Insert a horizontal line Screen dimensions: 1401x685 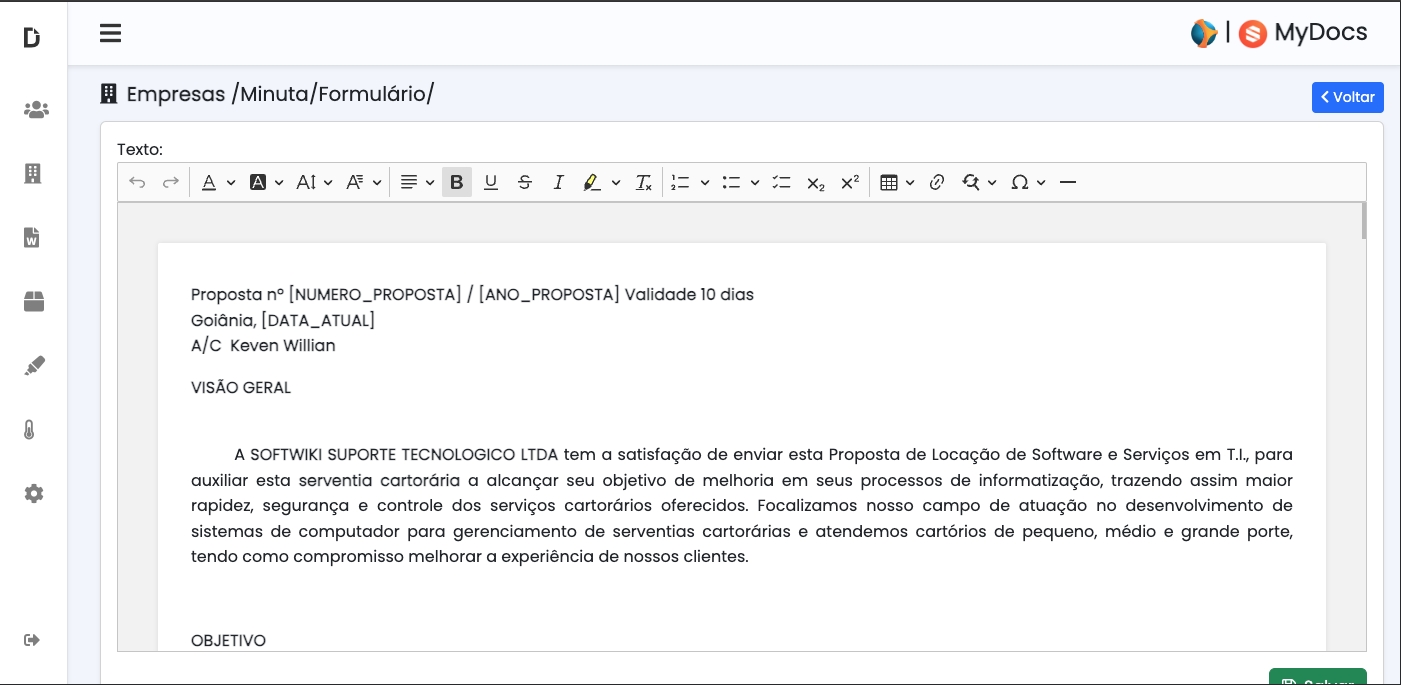pos(1068,182)
